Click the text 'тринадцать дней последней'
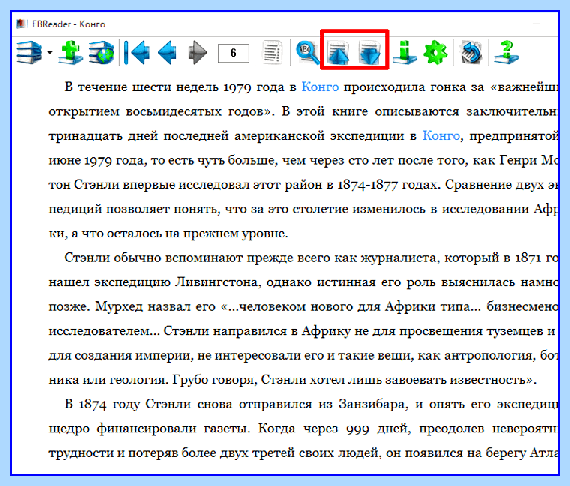The width and height of the screenshot is (570, 486). pyautogui.click(x=138, y=136)
